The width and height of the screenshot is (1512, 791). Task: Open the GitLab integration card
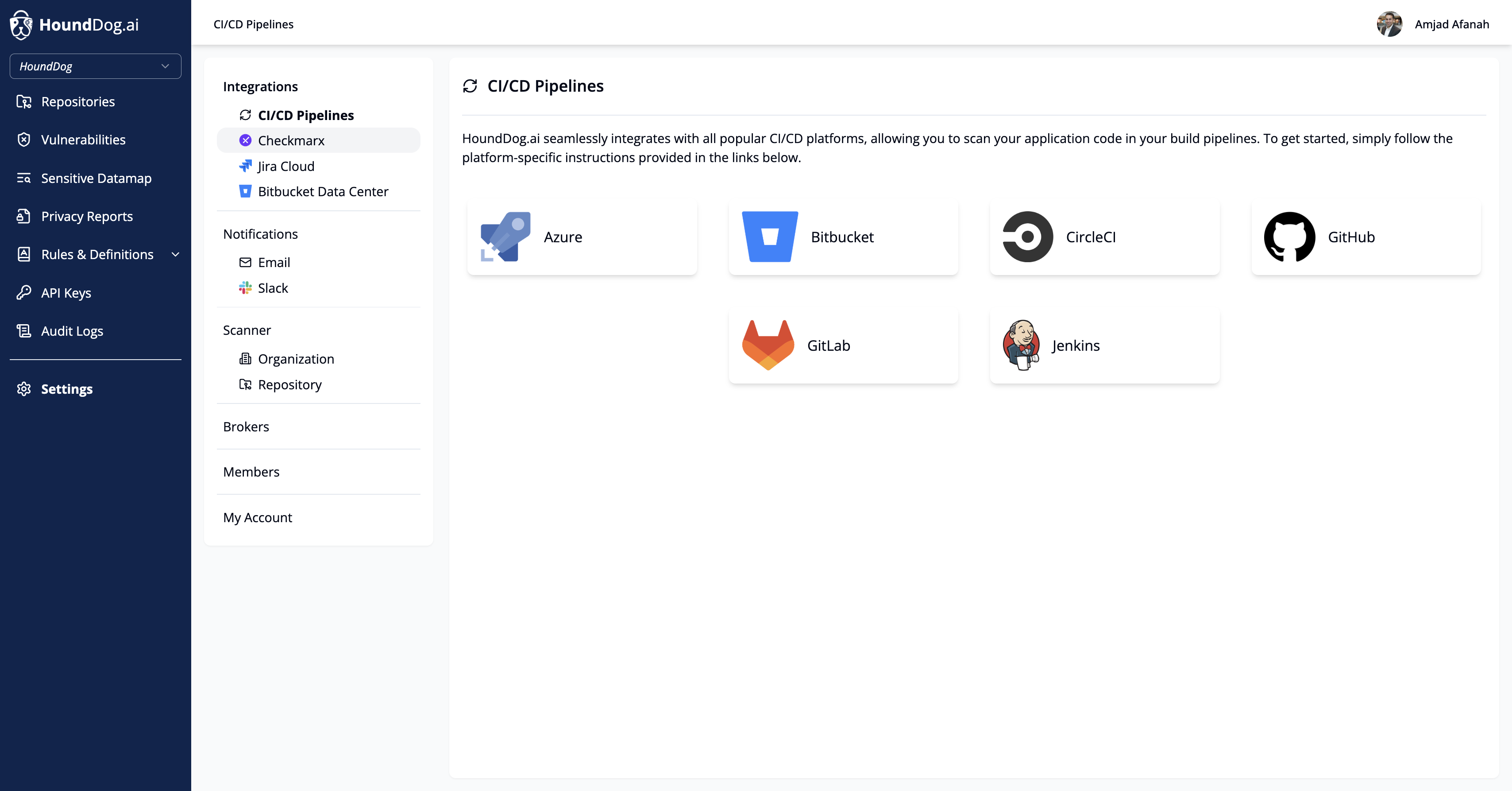[843, 346]
